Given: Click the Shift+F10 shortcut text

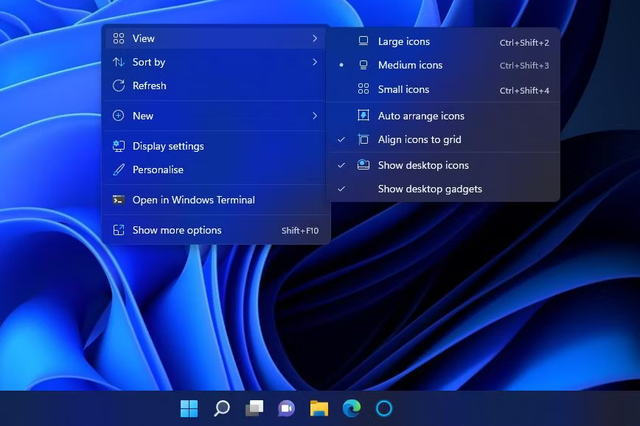Looking at the screenshot, I should click(x=300, y=231).
